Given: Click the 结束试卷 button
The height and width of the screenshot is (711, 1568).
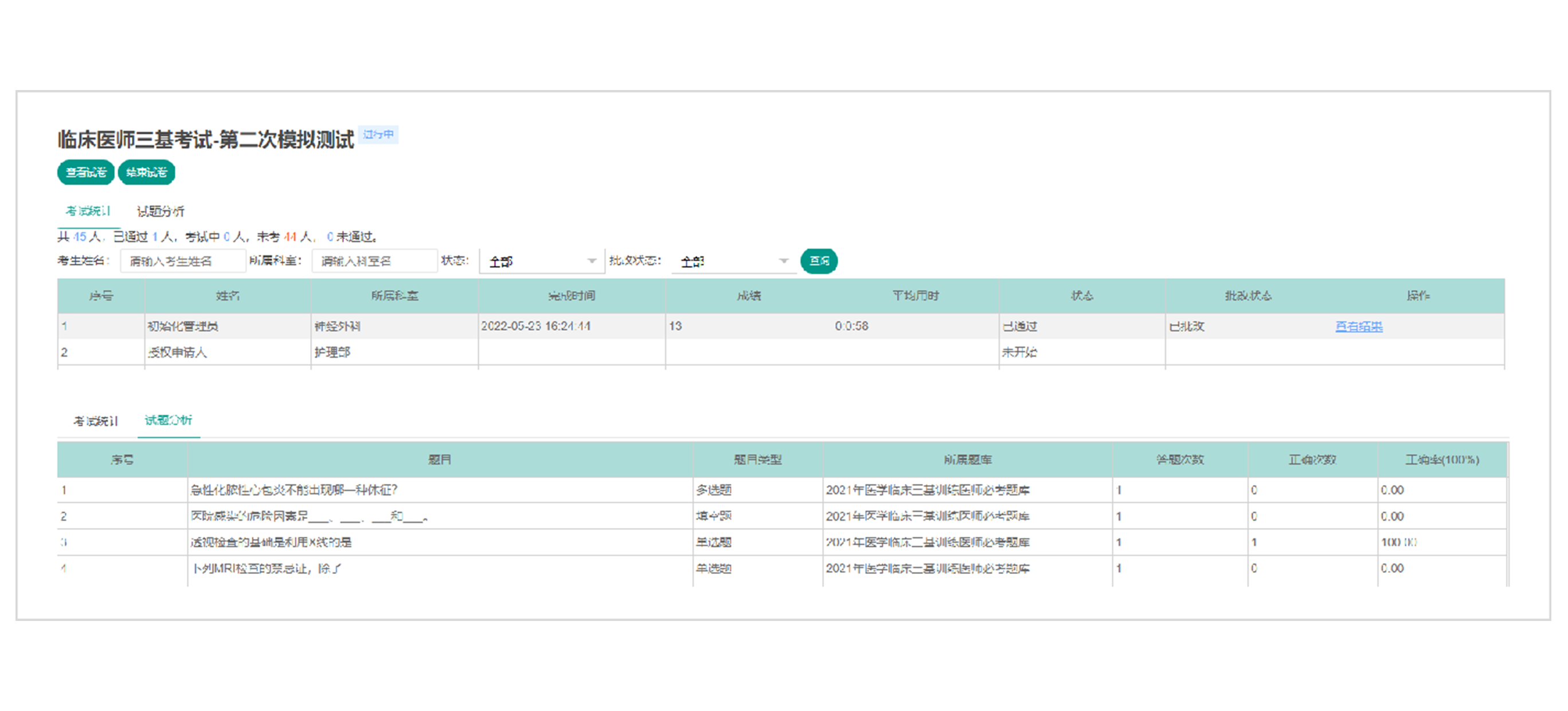Looking at the screenshot, I should pos(146,172).
